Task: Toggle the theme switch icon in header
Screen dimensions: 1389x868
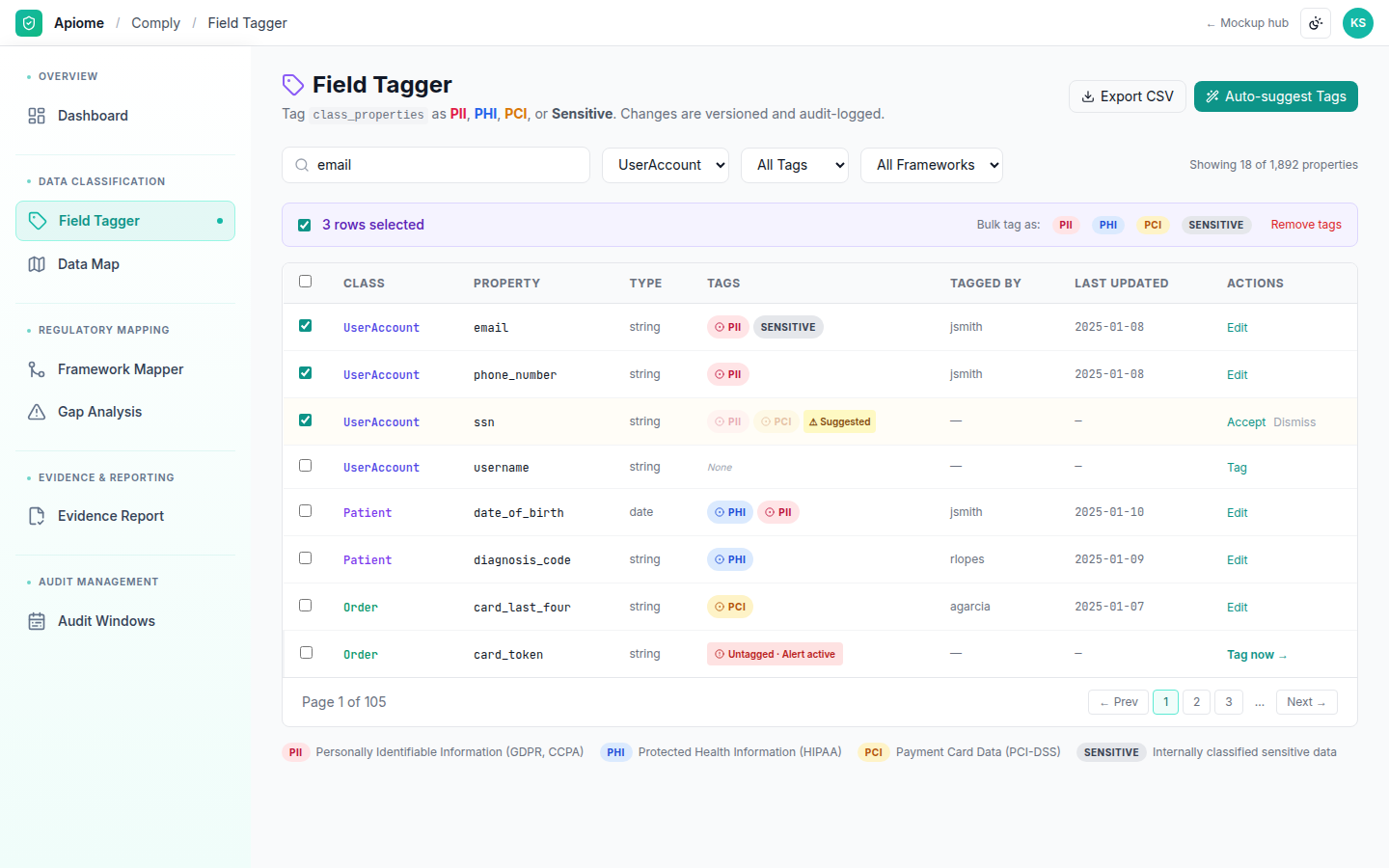Action: pos(1316,23)
